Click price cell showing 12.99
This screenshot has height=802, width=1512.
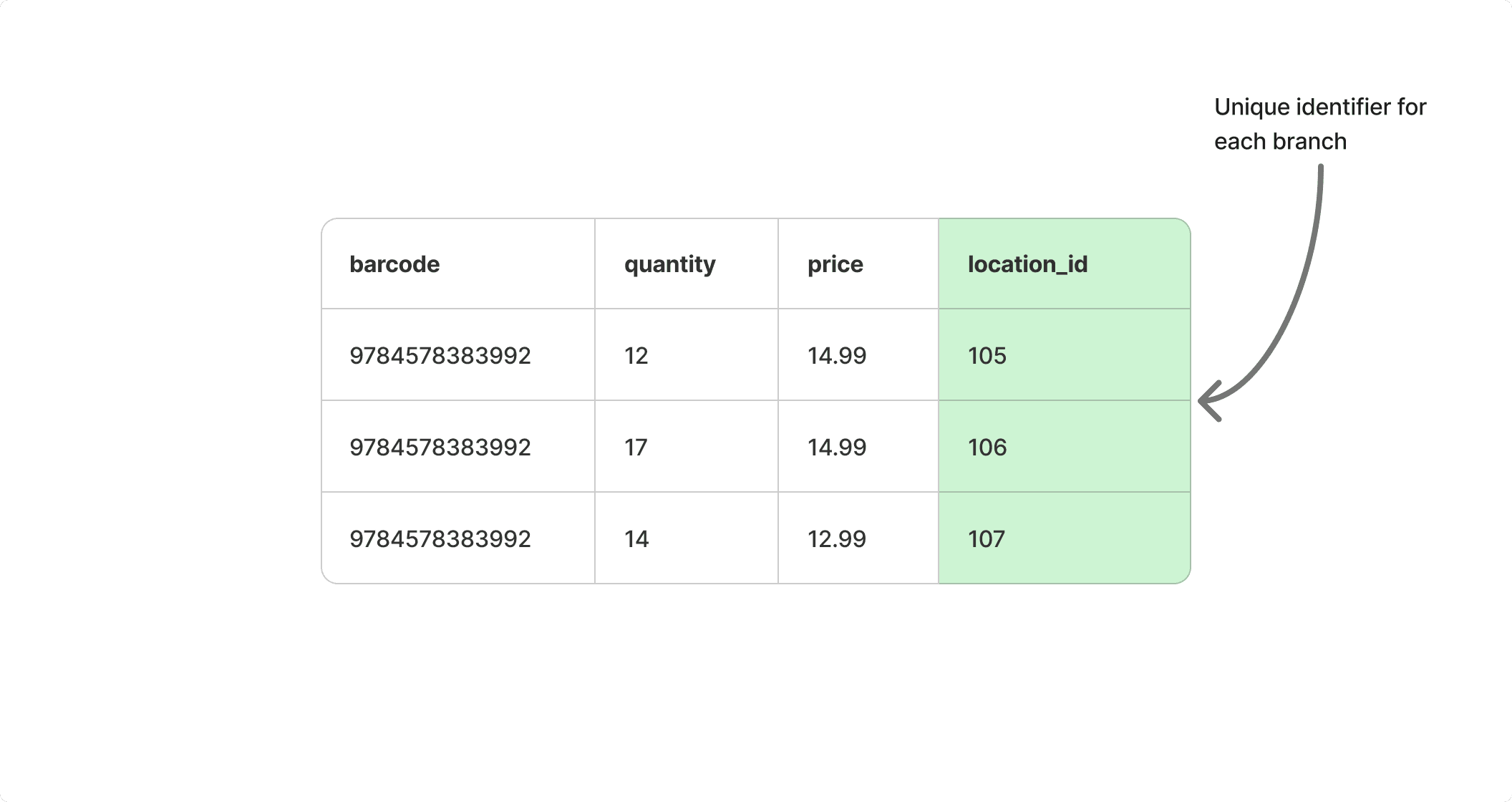[836, 539]
